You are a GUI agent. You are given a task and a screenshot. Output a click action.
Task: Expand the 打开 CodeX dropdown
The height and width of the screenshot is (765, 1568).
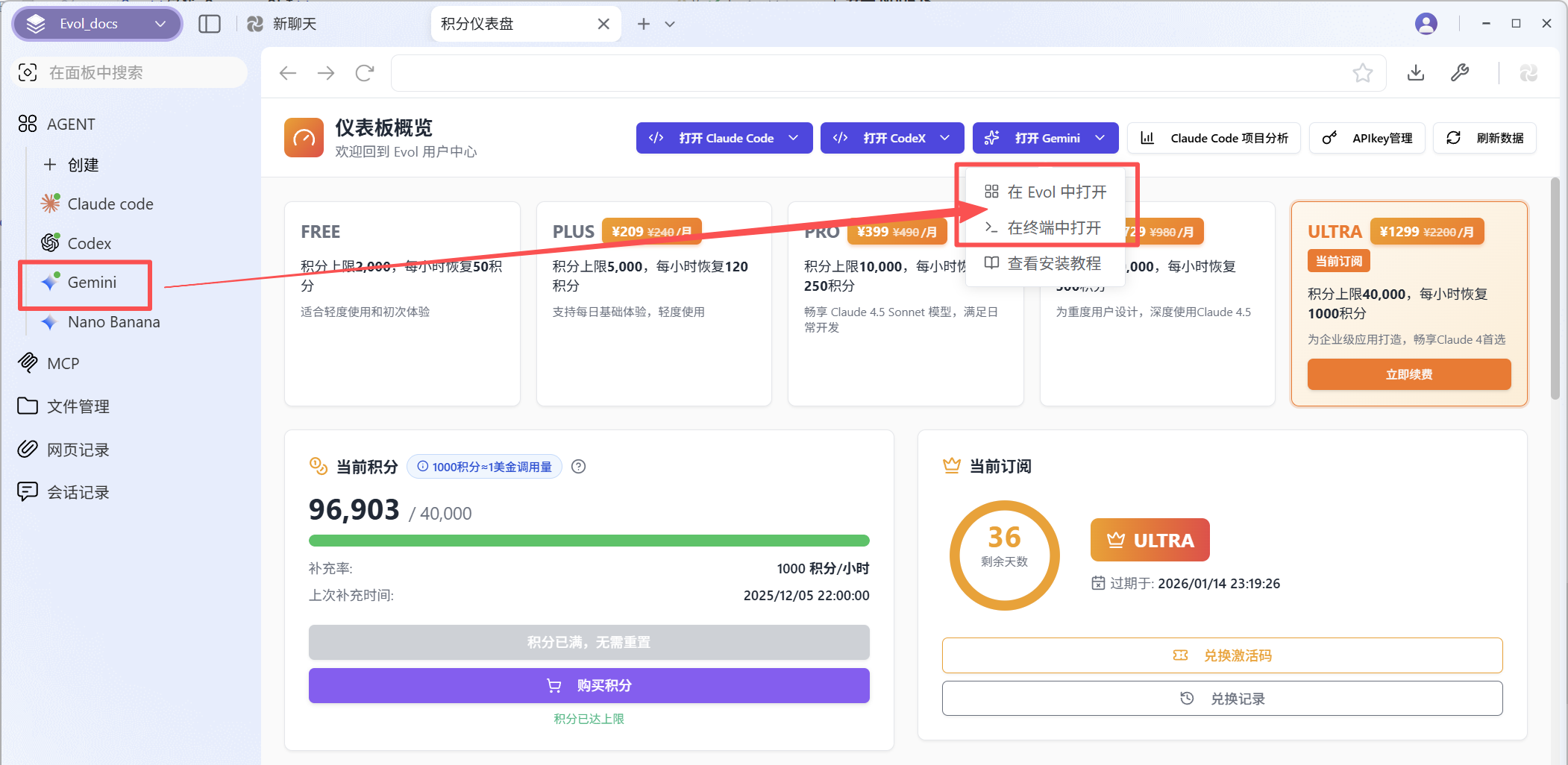click(x=945, y=138)
